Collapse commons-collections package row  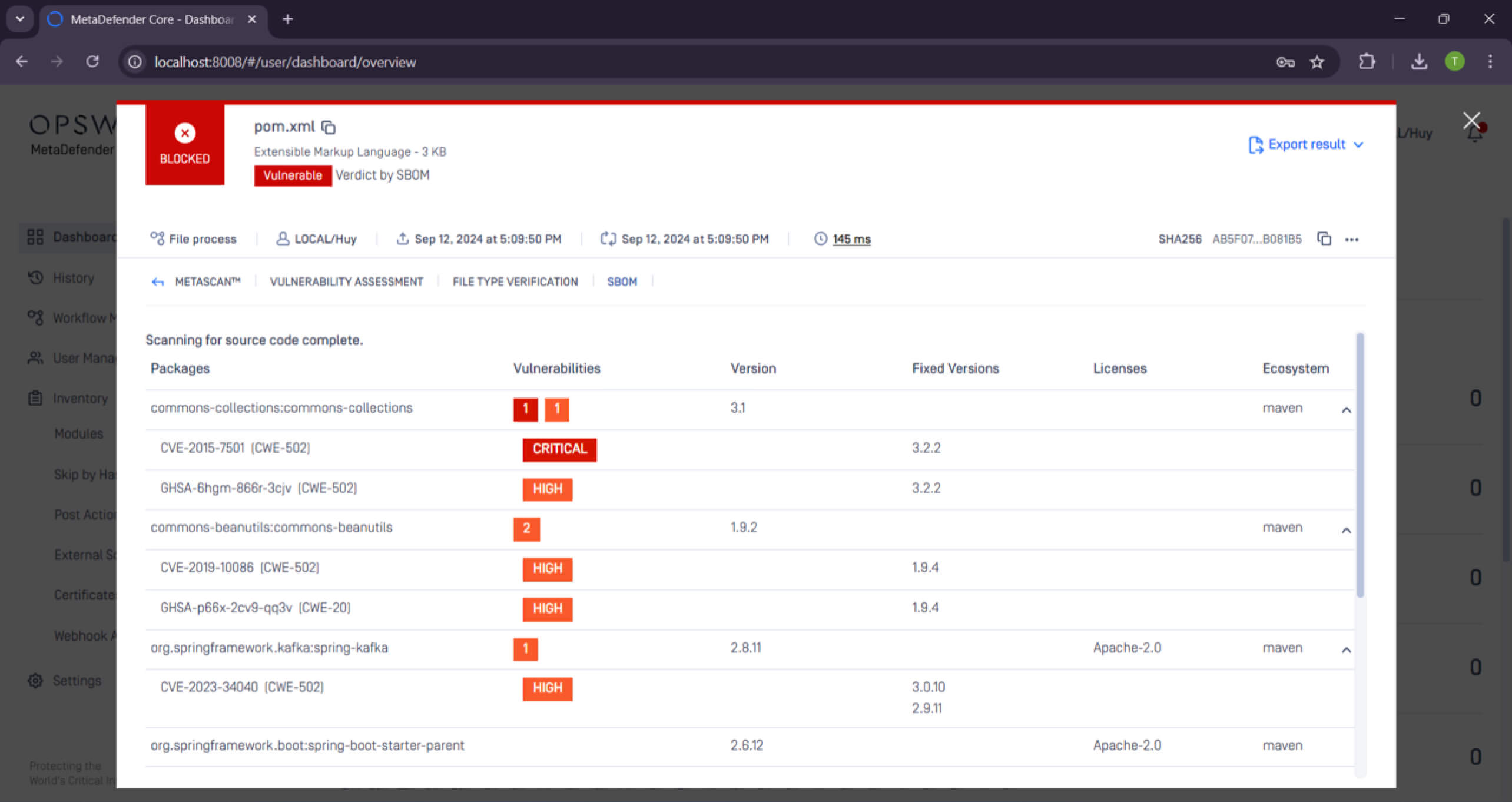1346,410
